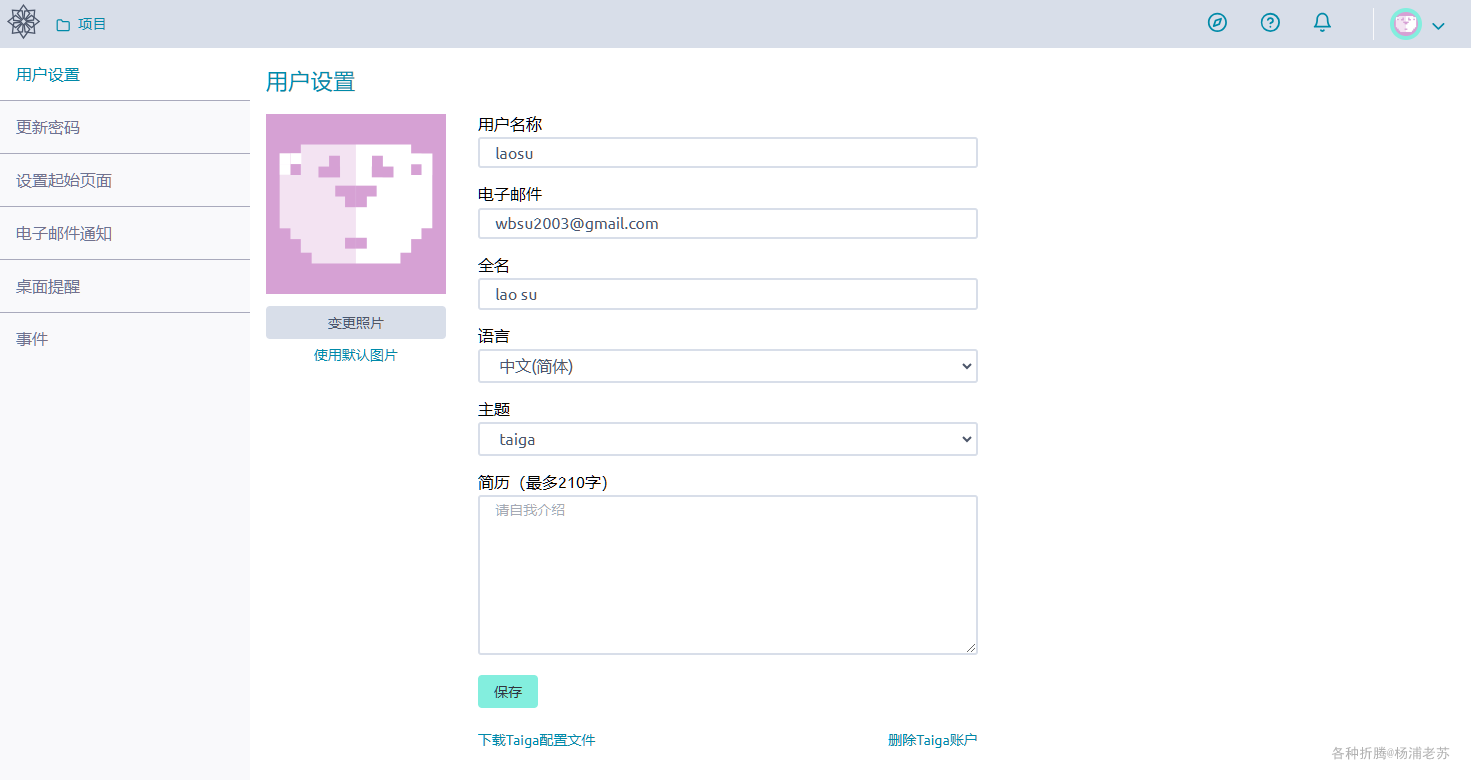Focus the 用户名称 field with laosu
The width and height of the screenshot is (1471, 780).
coord(727,153)
